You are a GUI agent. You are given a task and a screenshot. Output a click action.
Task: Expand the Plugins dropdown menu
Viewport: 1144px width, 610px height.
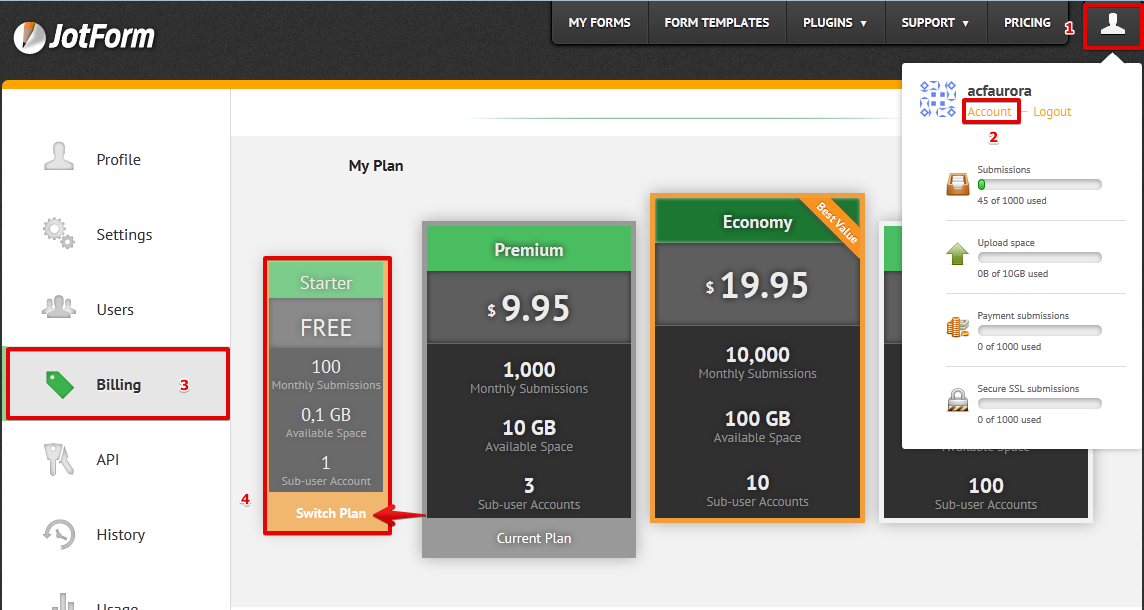pos(835,23)
